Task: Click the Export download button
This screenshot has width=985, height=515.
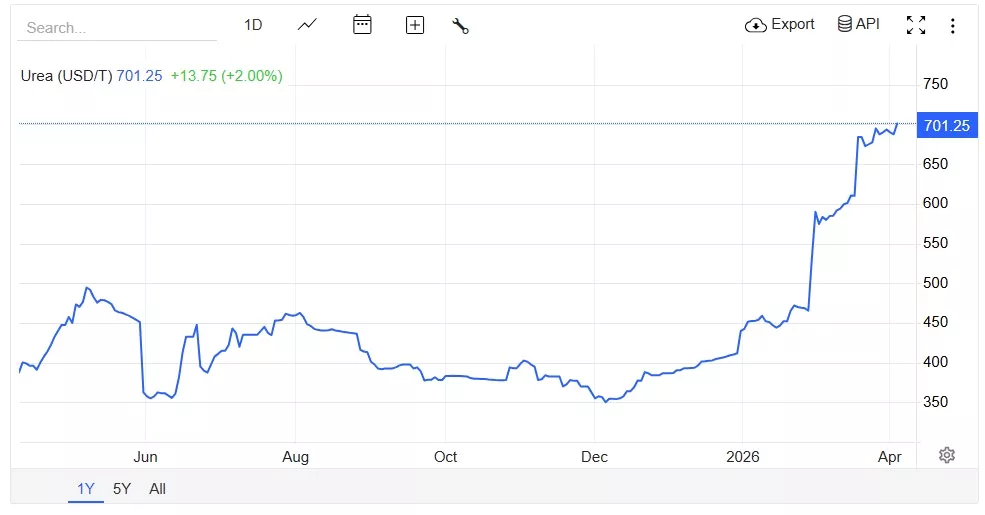Action: click(780, 25)
